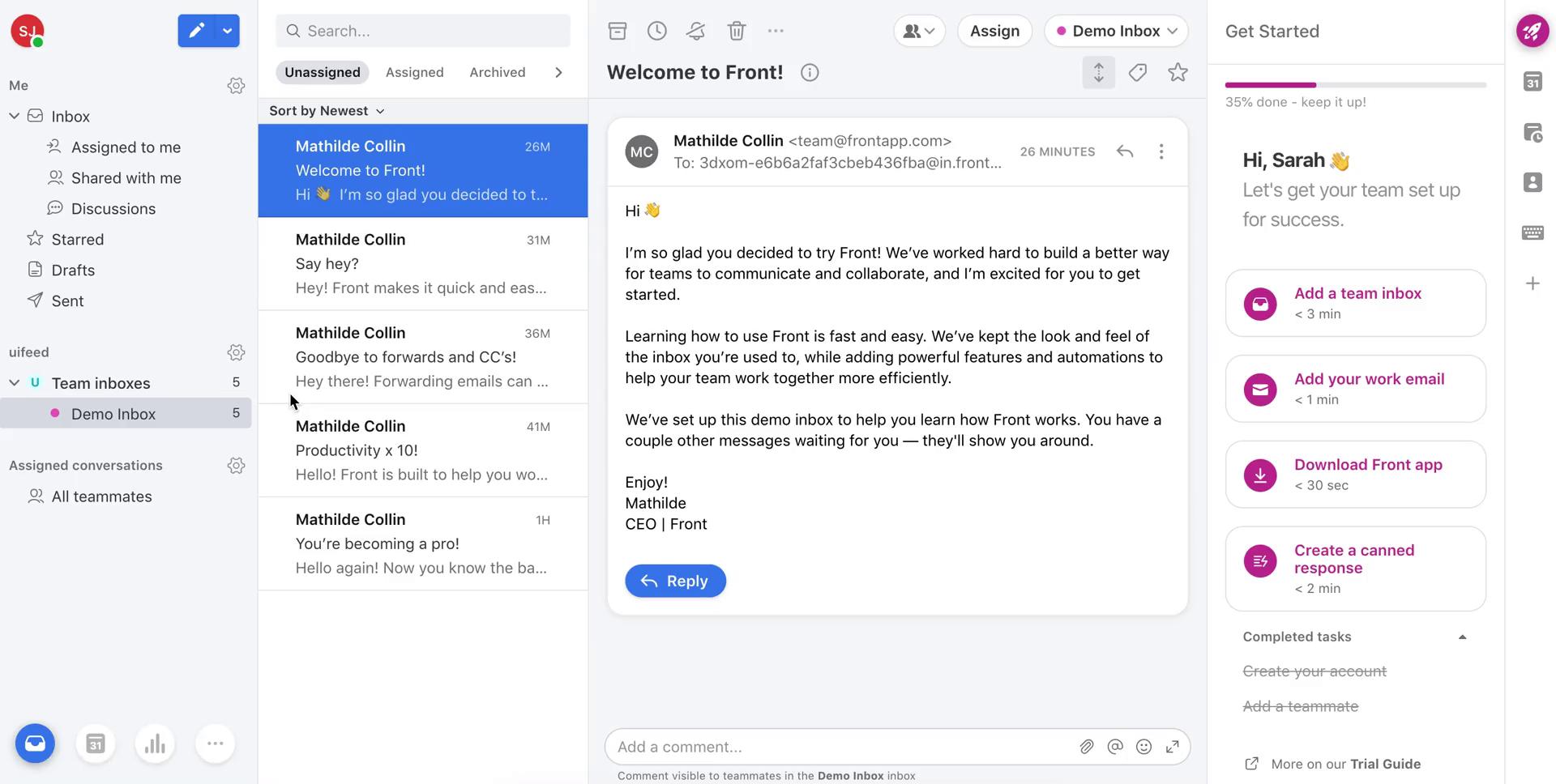Open calendar icon in bottom navigation

pos(96,744)
